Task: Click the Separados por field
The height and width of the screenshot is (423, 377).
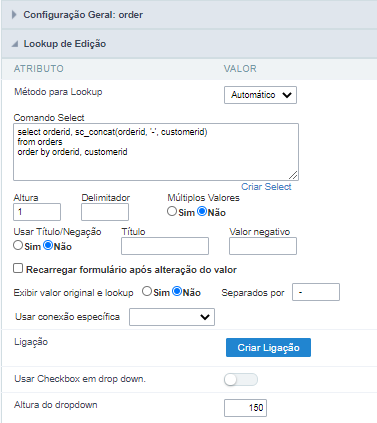Action: coord(316,292)
